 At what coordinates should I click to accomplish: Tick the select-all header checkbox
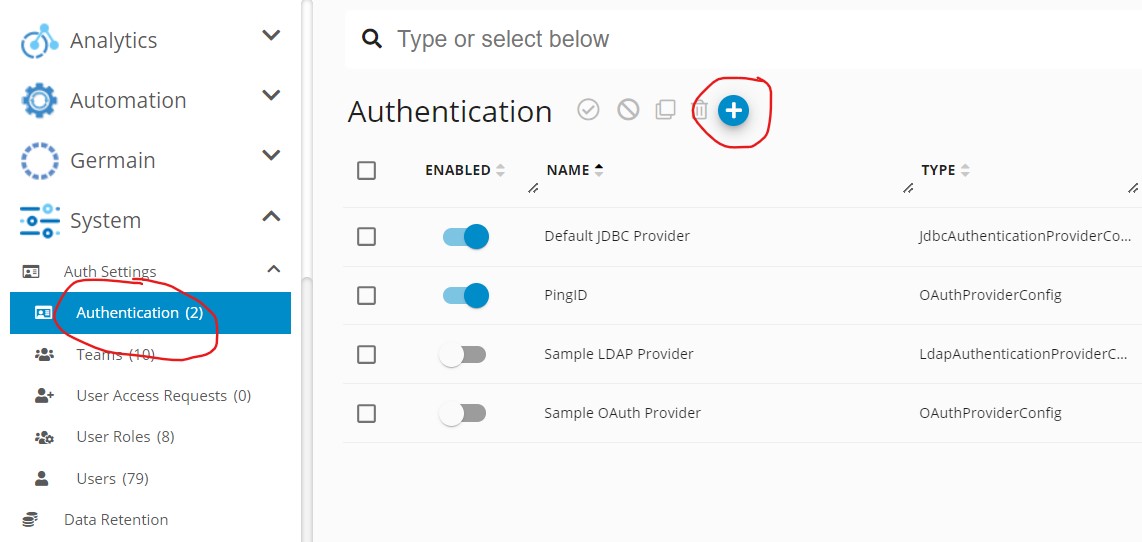(x=367, y=170)
